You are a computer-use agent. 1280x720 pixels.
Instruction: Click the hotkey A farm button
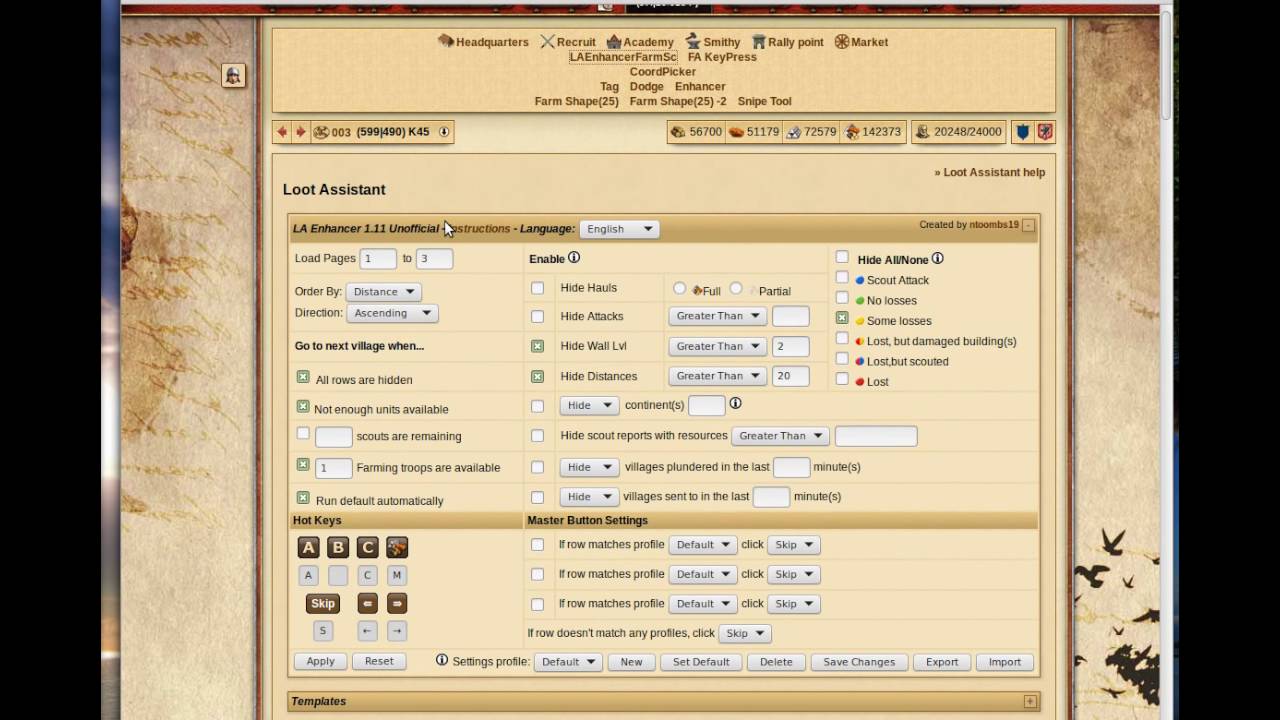tap(308, 547)
